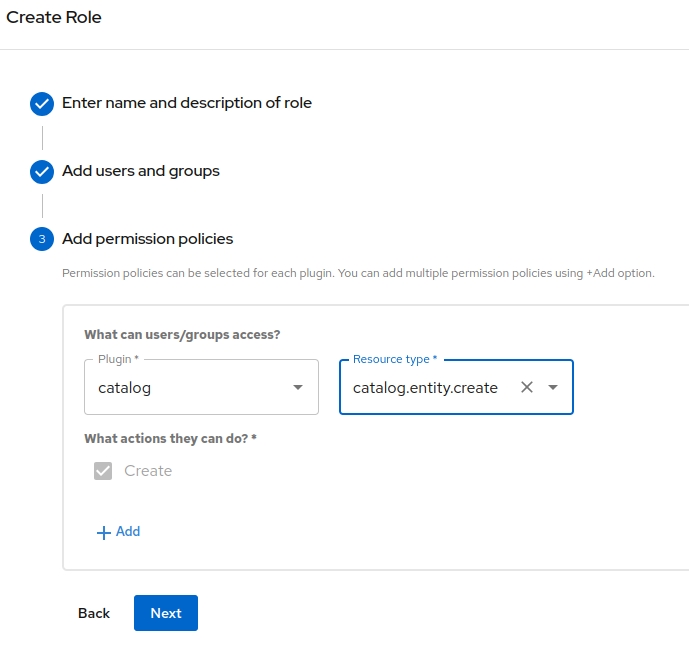Toggle the Create action checkbox
689x650 pixels.
(x=103, y=471)
